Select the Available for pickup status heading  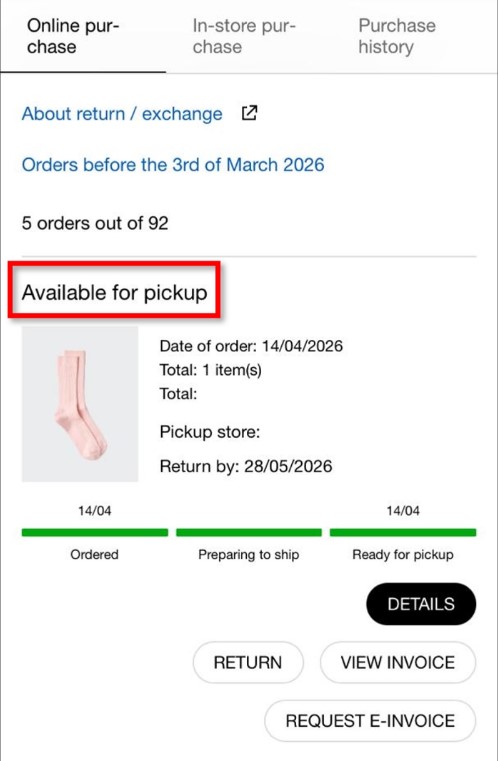(x=115, y=292)
